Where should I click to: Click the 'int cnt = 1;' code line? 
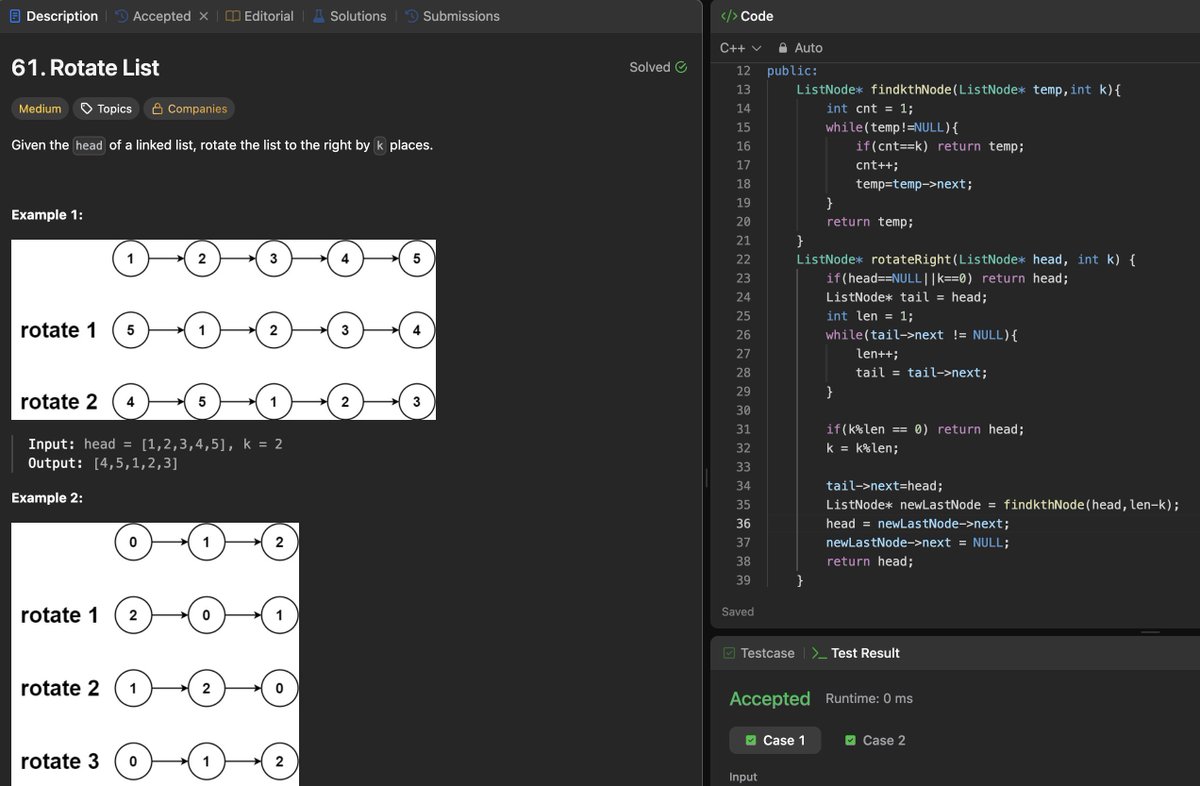870,108
